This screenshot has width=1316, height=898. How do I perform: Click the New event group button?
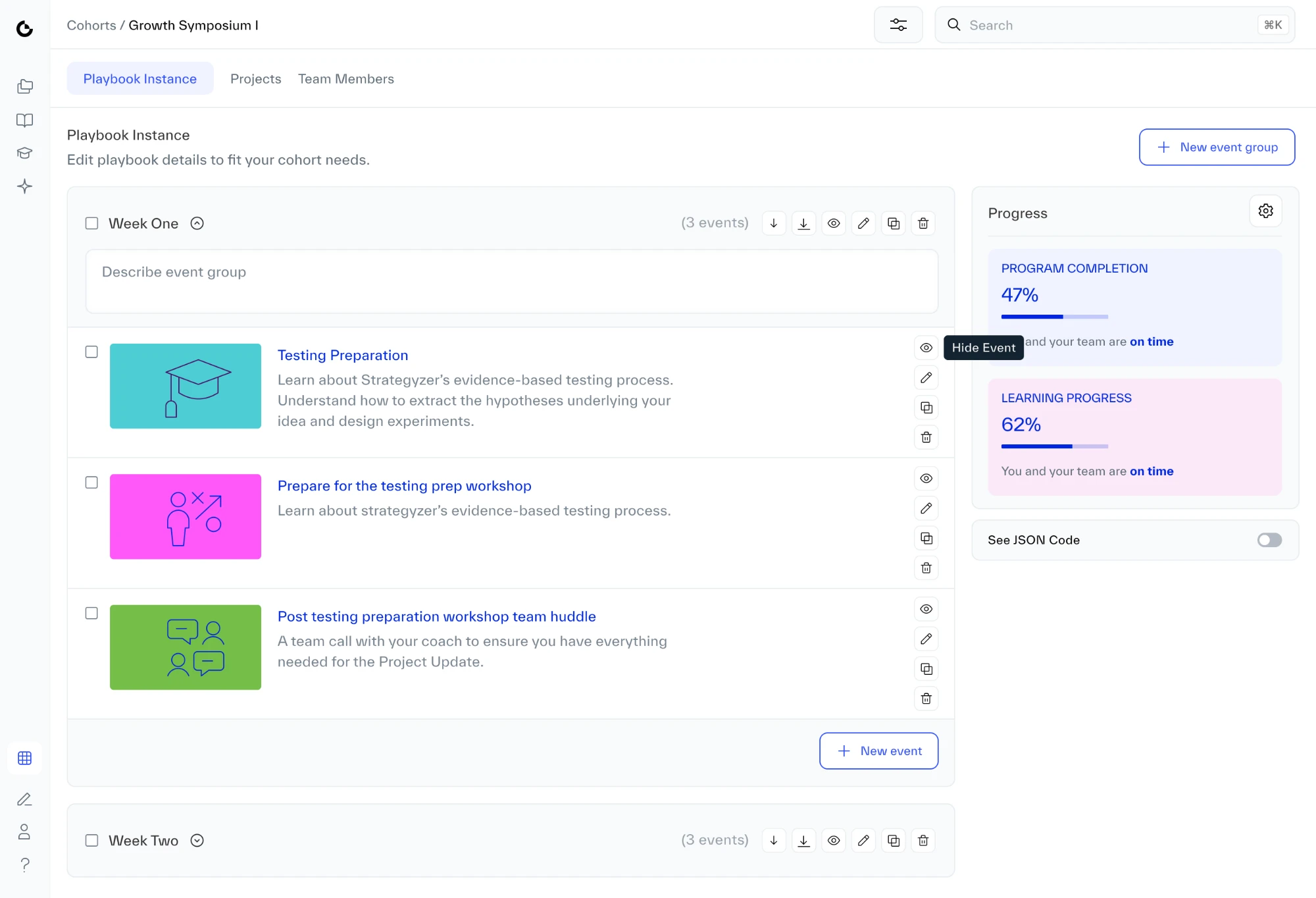click(1217, 147)
